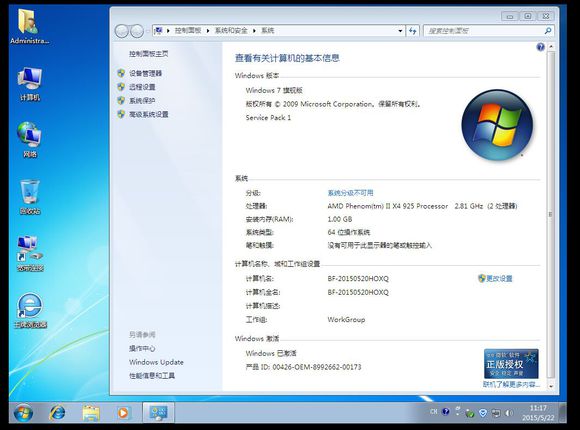Open 远程设置 (Remote settings) link
This screenshot has width=580, height=430.
coord(142,87)
